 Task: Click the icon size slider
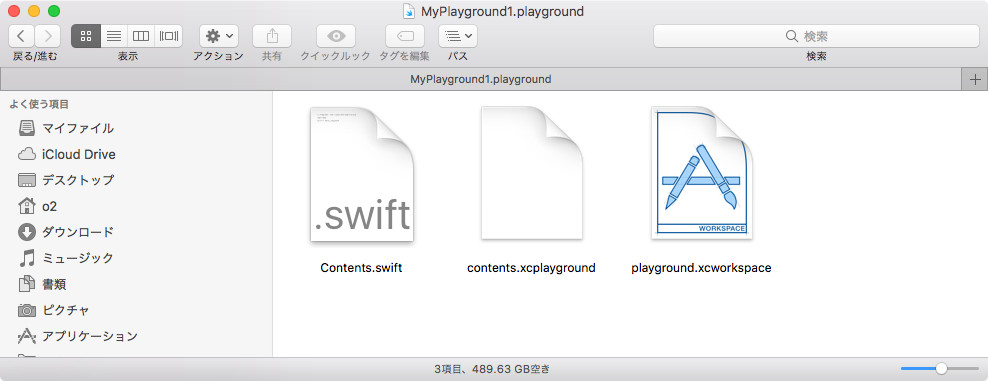939,368
